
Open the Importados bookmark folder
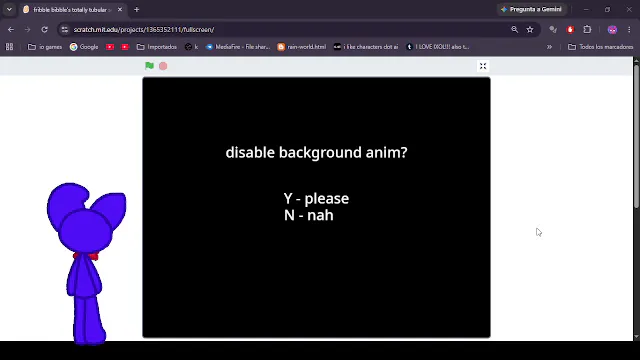pyautogui.click(x=157, y=47)
